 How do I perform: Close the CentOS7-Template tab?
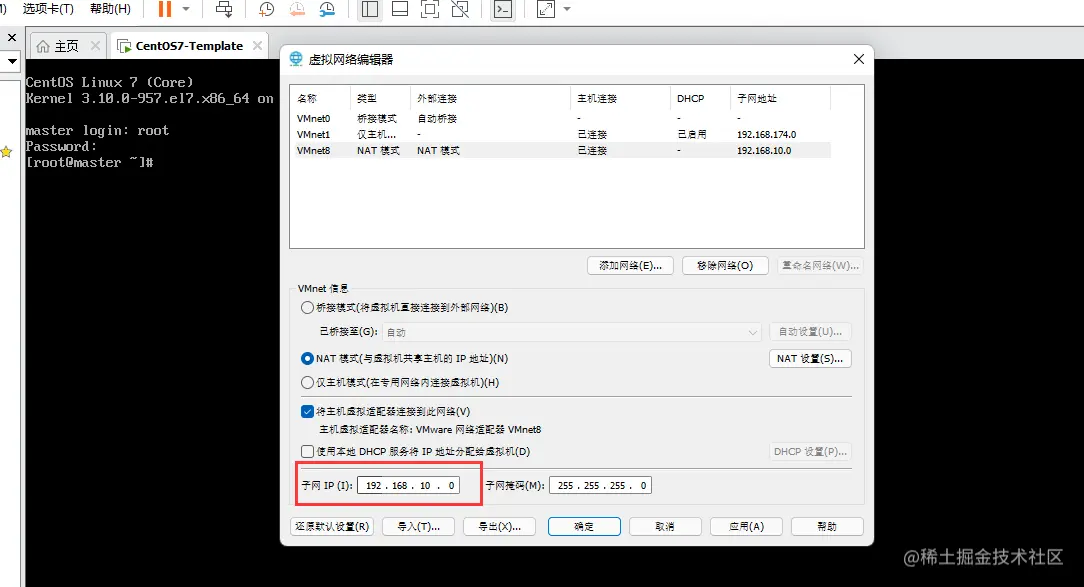click(257, 46)
